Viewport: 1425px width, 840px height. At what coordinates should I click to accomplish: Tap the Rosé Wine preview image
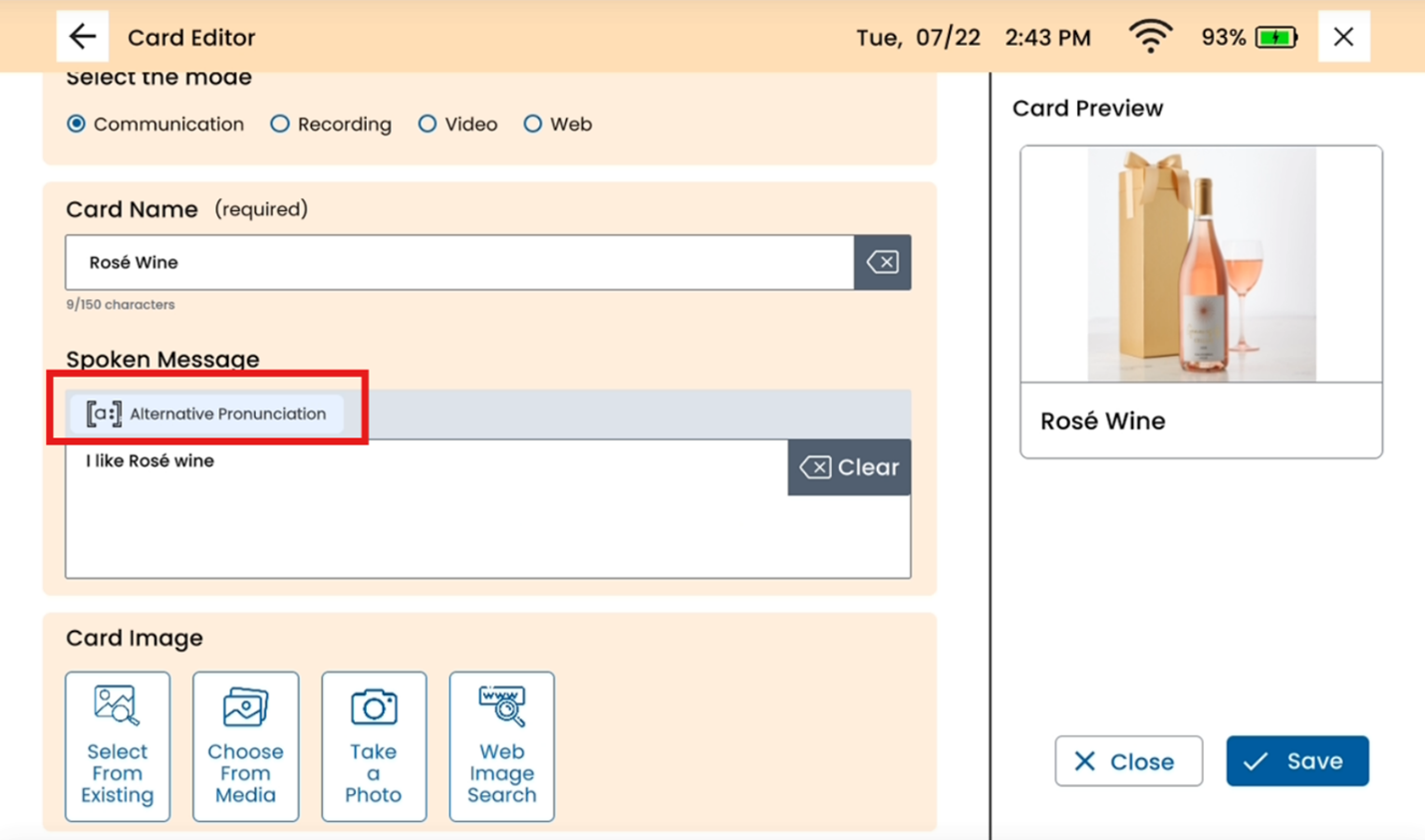tap(1201, 264)
